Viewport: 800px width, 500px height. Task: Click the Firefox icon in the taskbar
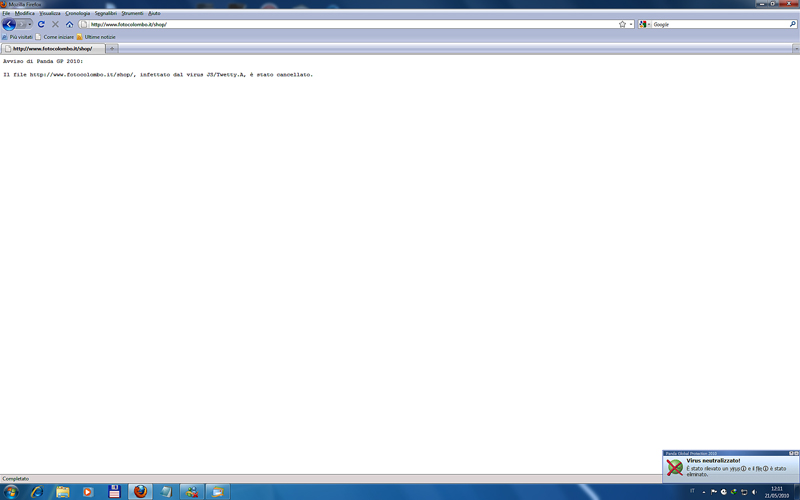click(x=140, y=491)
